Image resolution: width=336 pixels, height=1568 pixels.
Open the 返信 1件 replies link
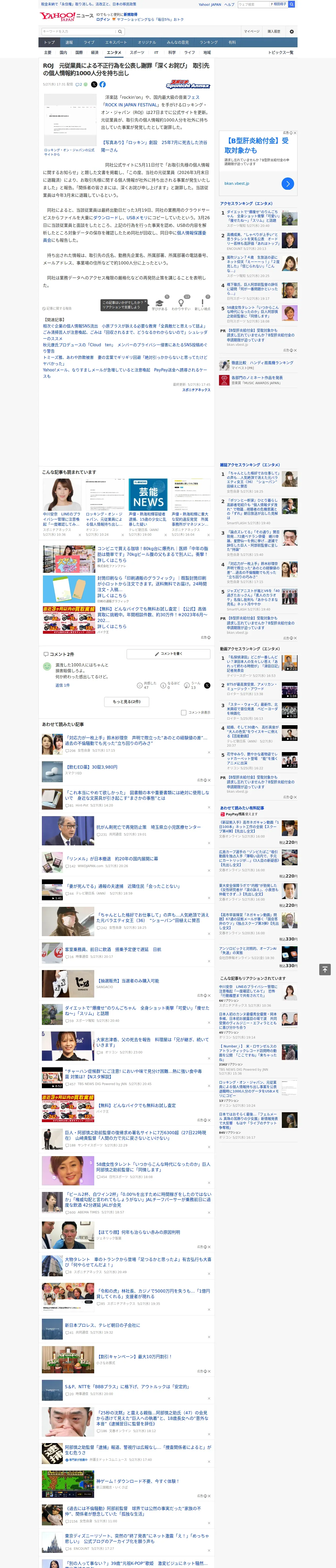coord(63,685)
